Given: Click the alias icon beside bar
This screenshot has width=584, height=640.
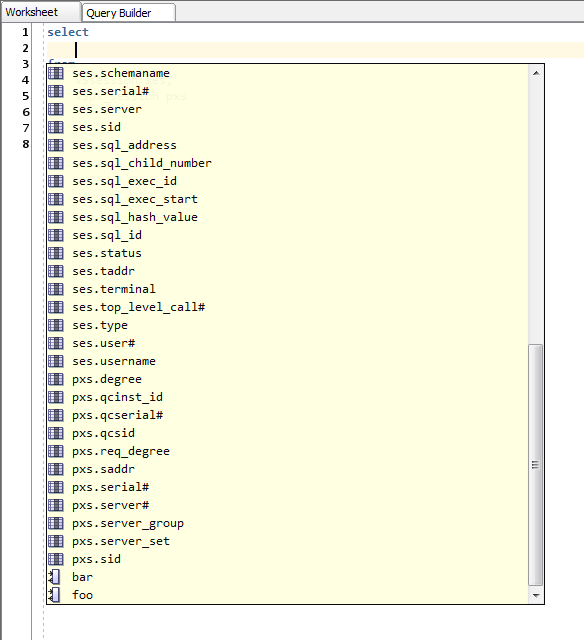Looking at the screenshot, I should tap(54, 577).
